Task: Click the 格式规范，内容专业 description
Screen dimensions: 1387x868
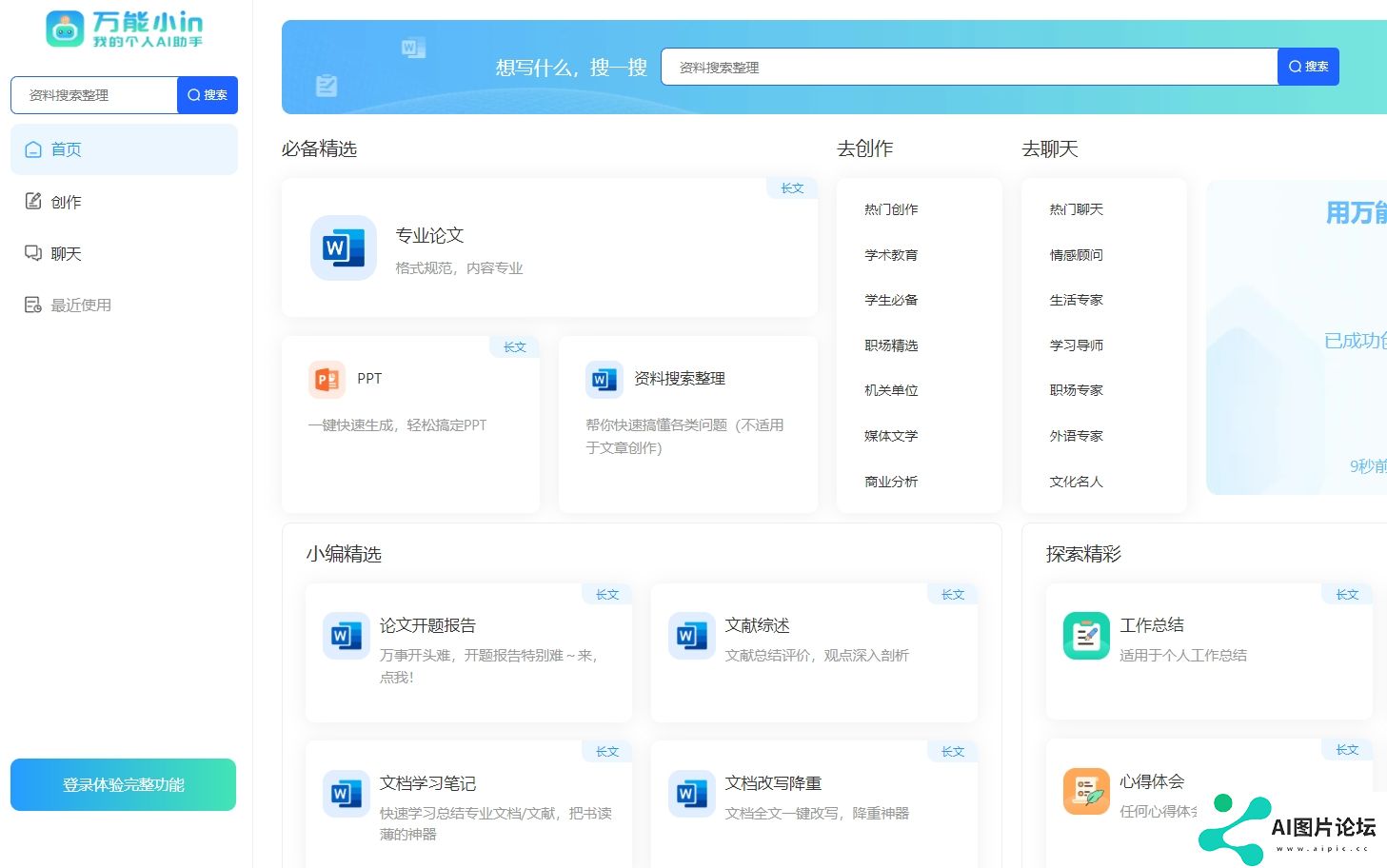Action: pos(459,268)
